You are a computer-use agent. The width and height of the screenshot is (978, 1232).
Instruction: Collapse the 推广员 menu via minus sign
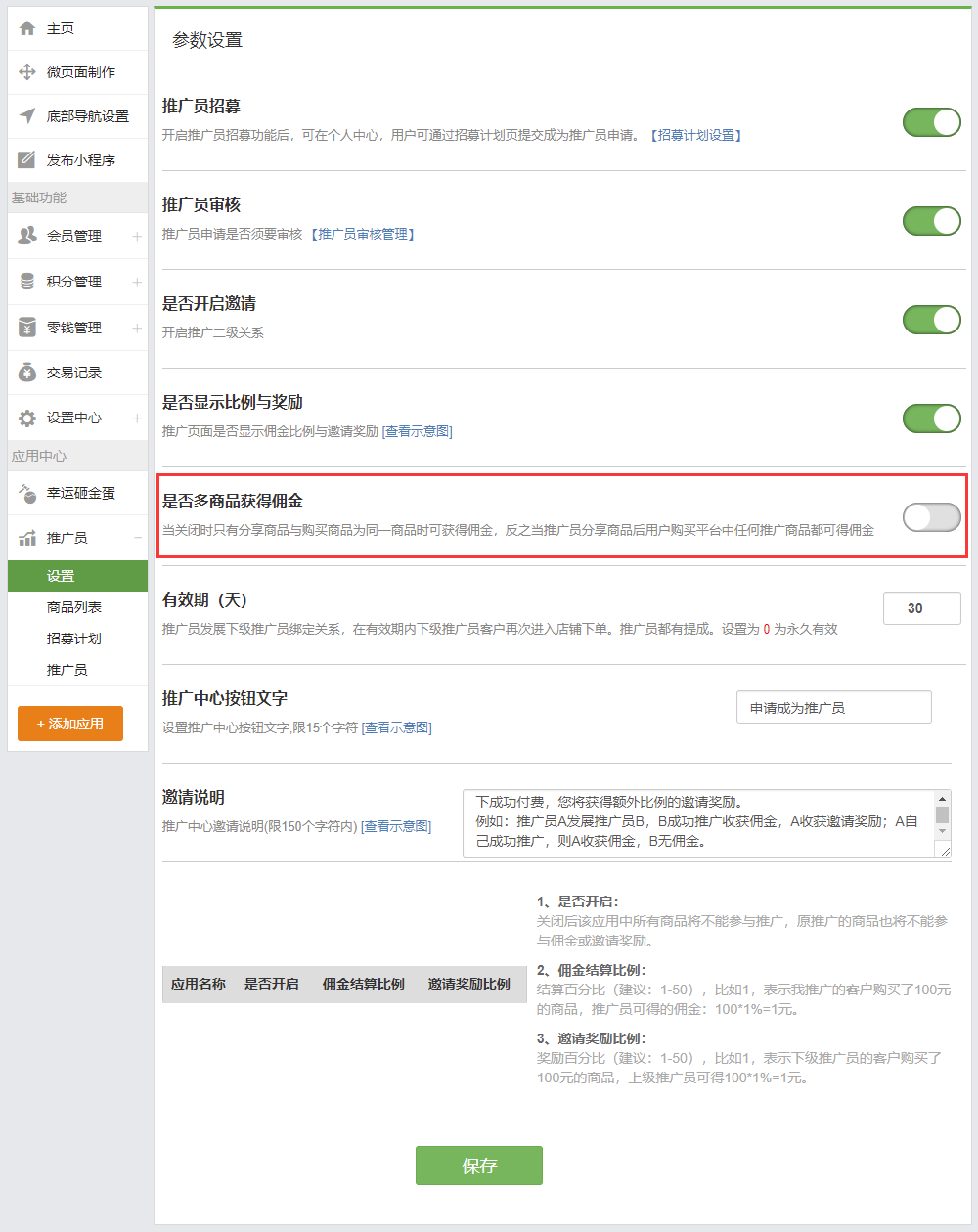pyautogui.click(x=137, y=538)
